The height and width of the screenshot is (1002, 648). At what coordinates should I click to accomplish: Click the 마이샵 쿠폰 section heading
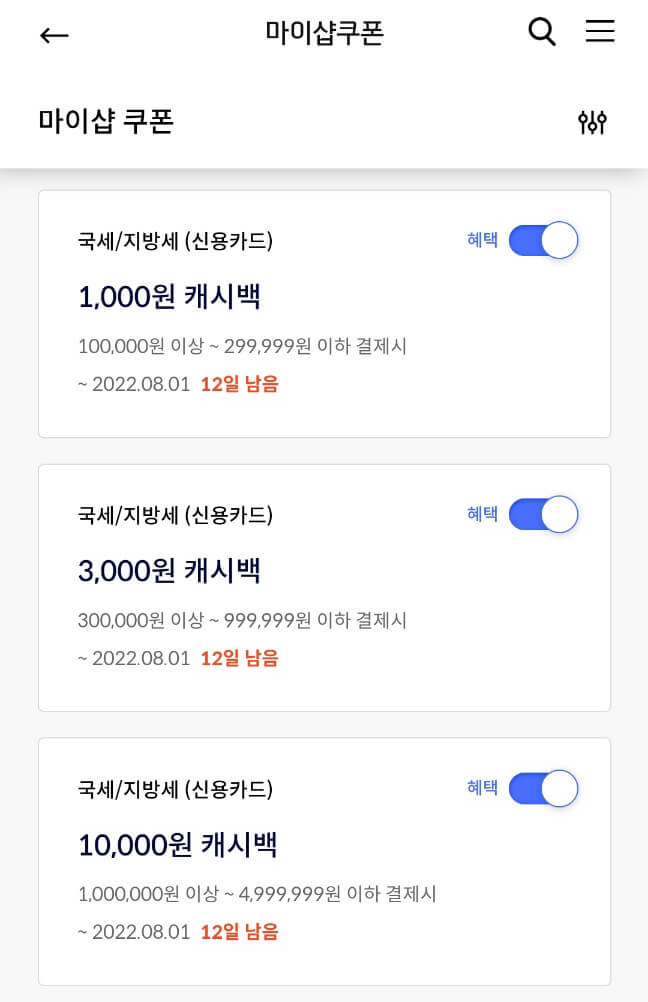(105, 122)
